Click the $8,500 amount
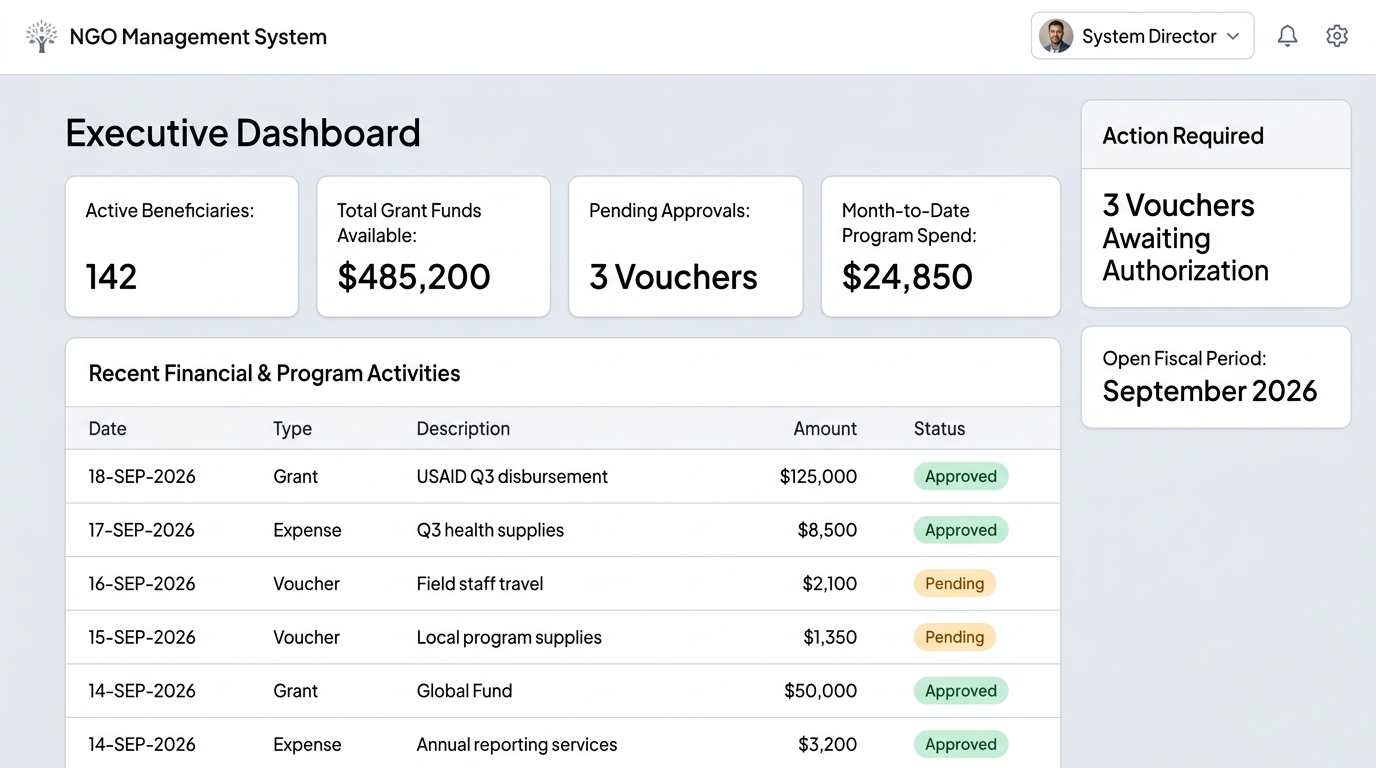 tap(827, 531)
